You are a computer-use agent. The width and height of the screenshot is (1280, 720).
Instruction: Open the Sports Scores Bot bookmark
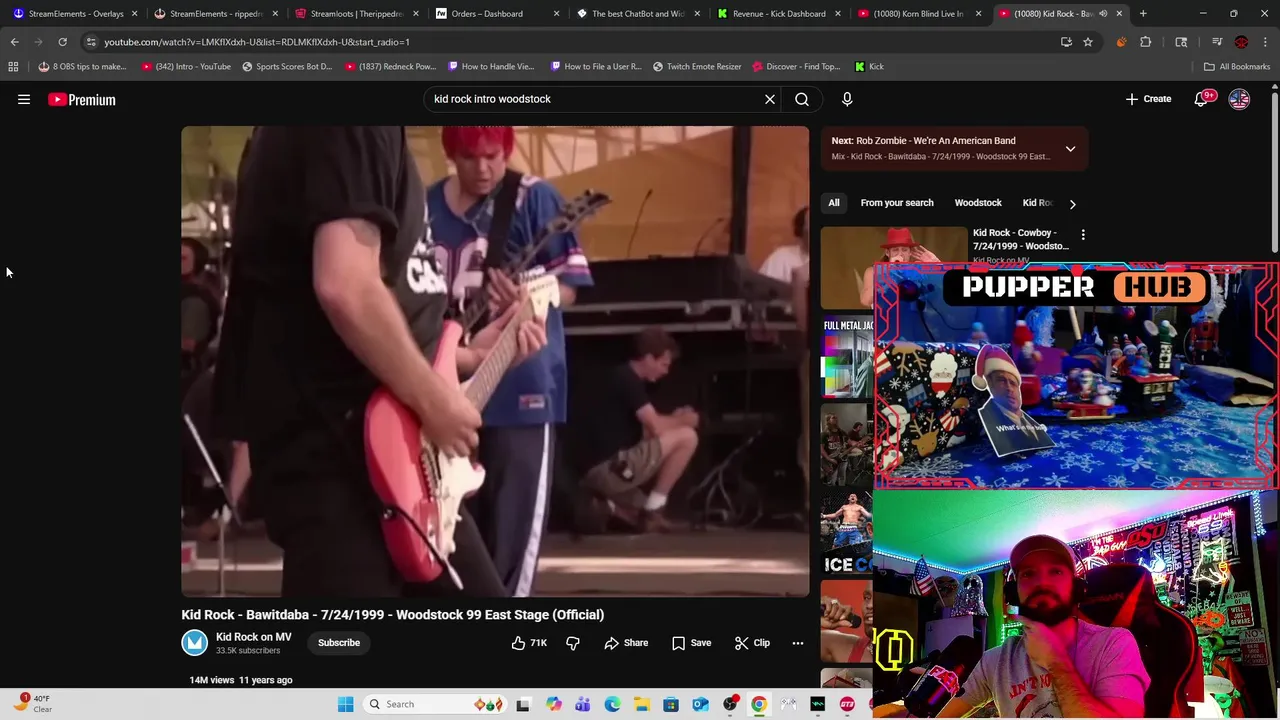tap(286, 67)
